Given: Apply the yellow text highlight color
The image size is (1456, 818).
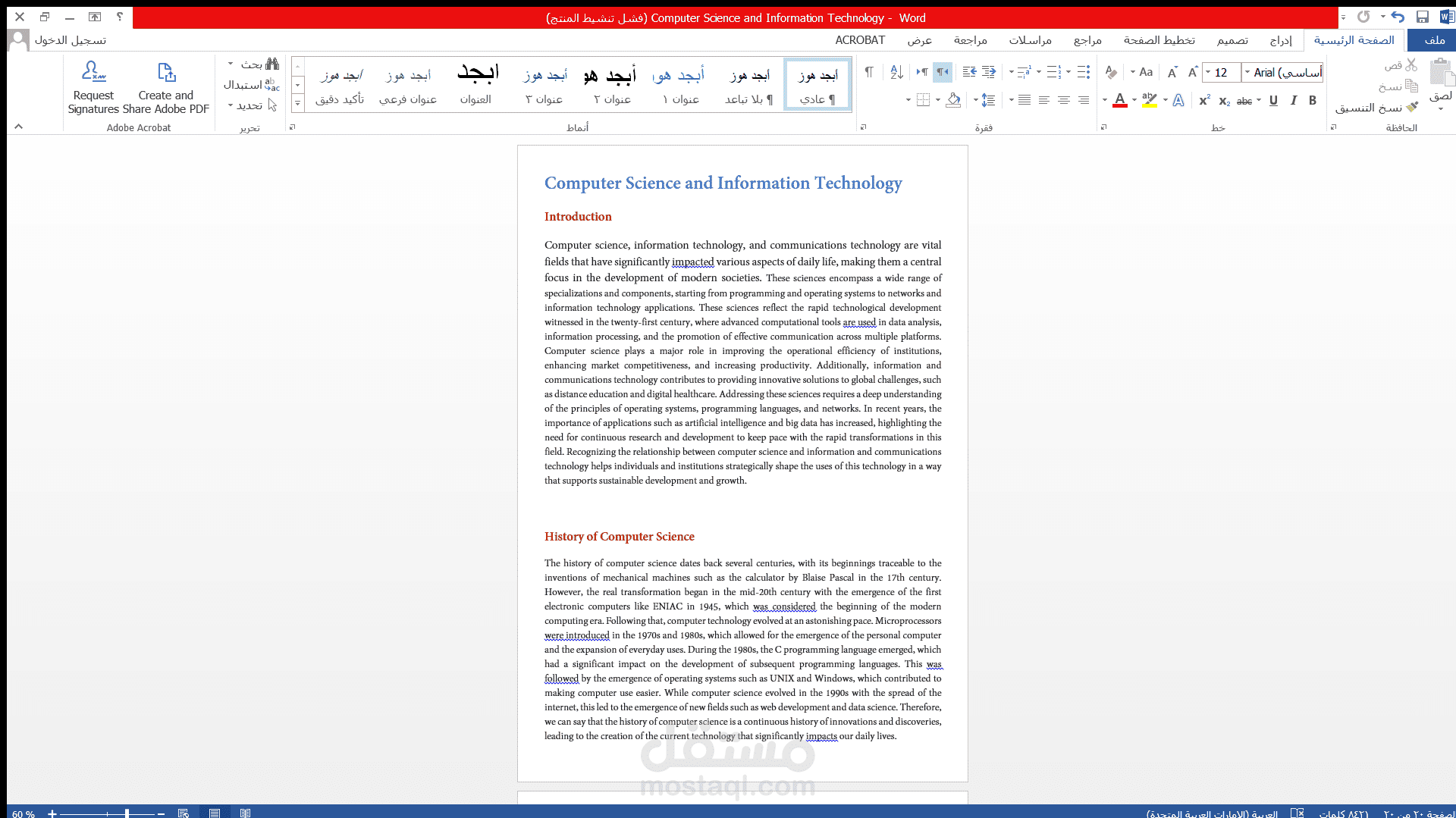Looking at the screenshot, I should coord(1150,100).
